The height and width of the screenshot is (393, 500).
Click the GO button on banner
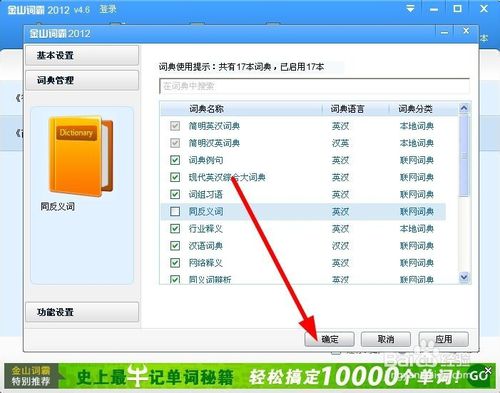click(479, 376)
